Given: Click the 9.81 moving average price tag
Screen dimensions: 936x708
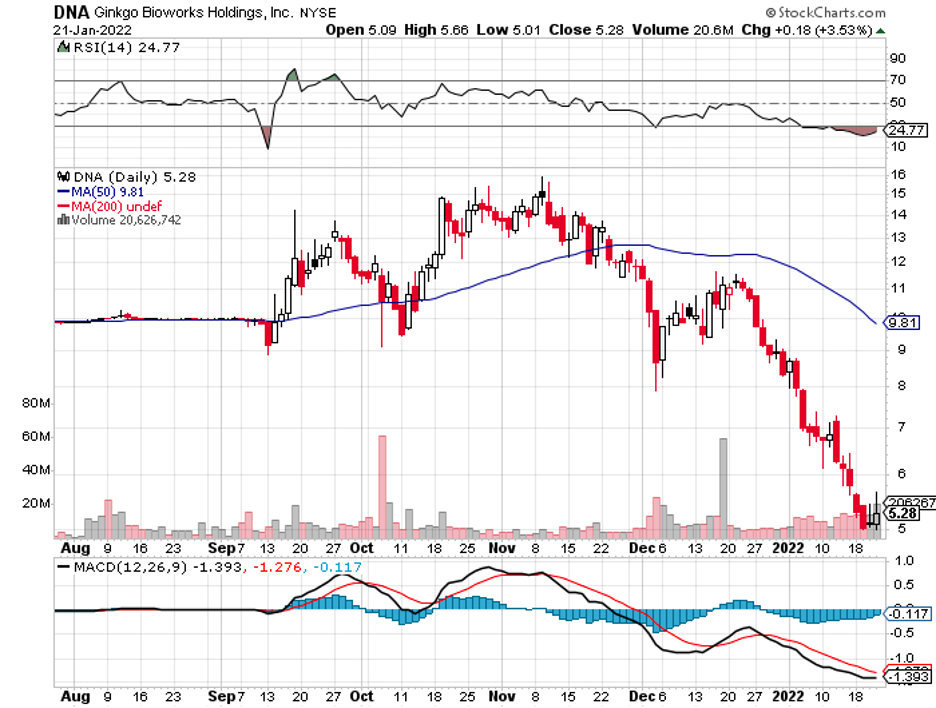Looking at the screenshot, I should [x=902, y=323].
